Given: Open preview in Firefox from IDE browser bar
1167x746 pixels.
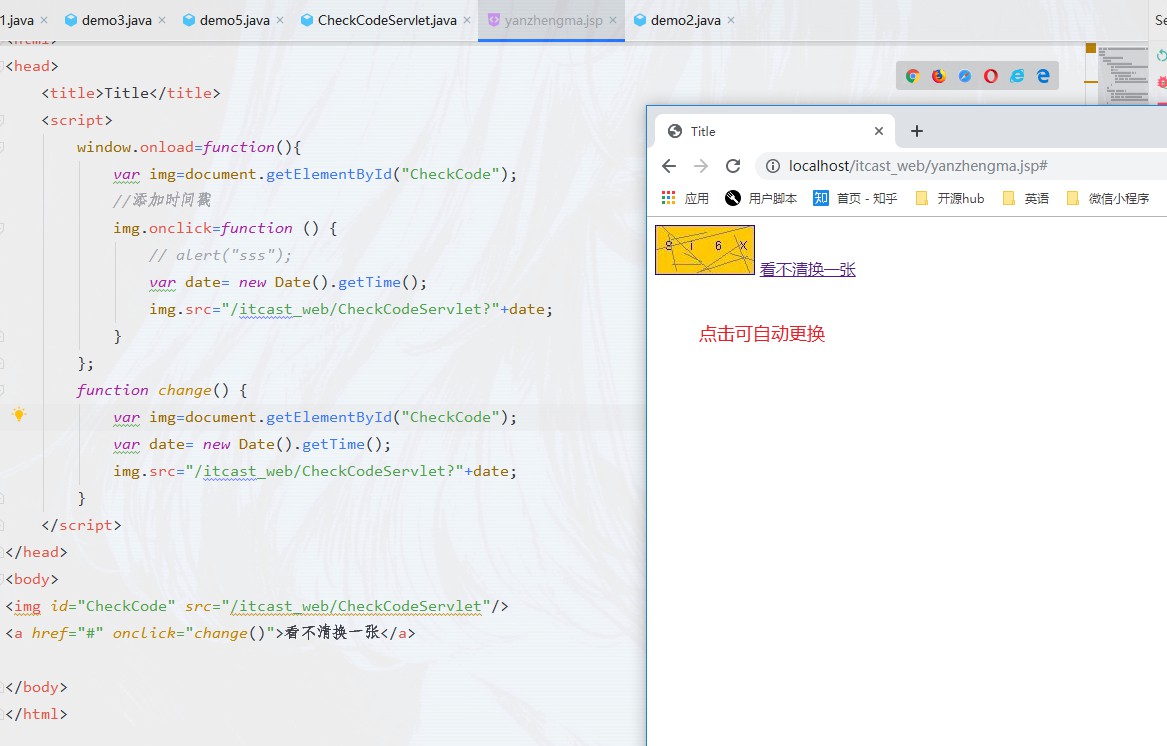Looking at the screenshot, I should pos(939,76).
